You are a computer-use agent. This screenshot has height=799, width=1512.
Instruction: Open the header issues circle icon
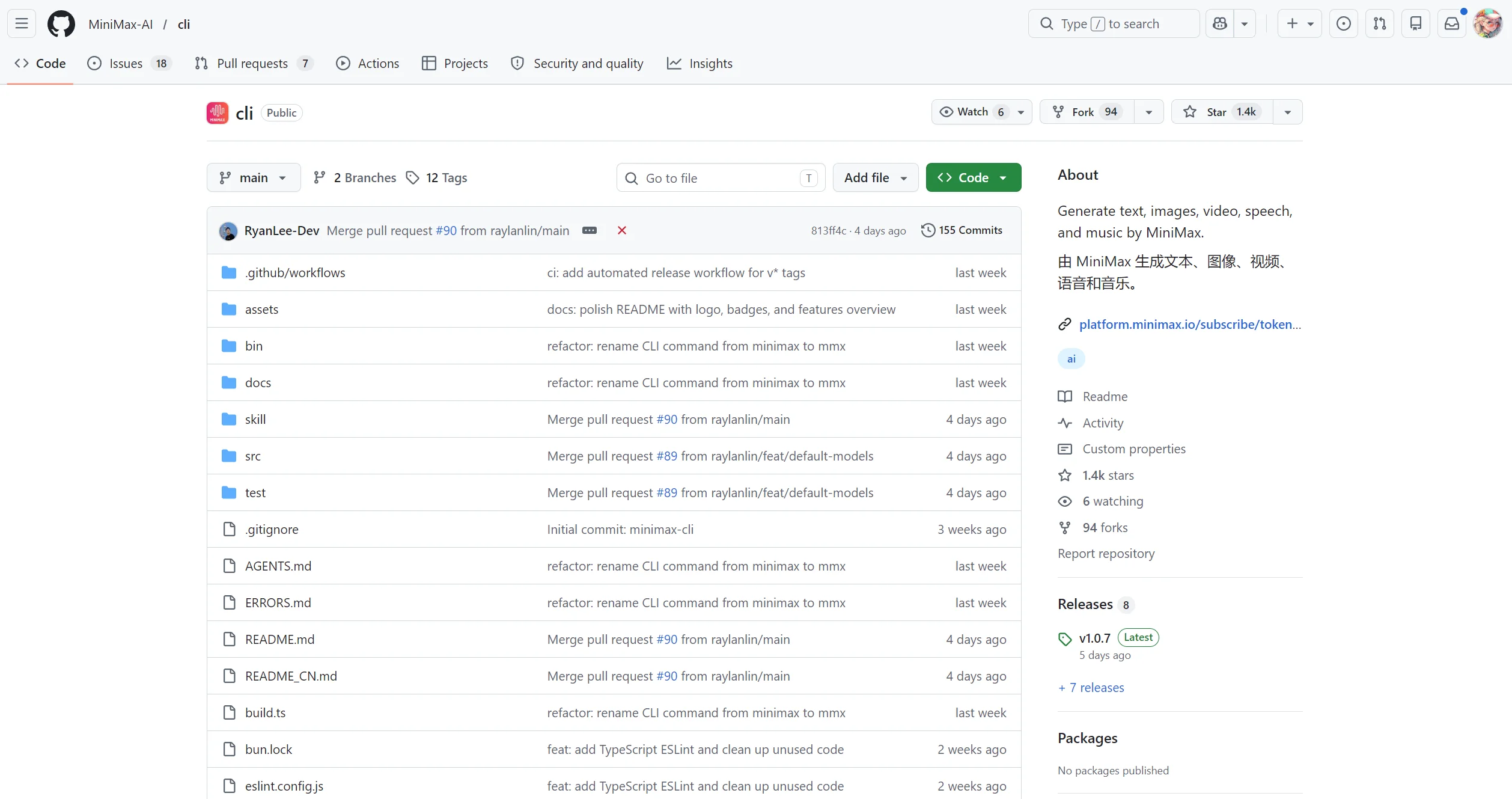pos(1344,24)
